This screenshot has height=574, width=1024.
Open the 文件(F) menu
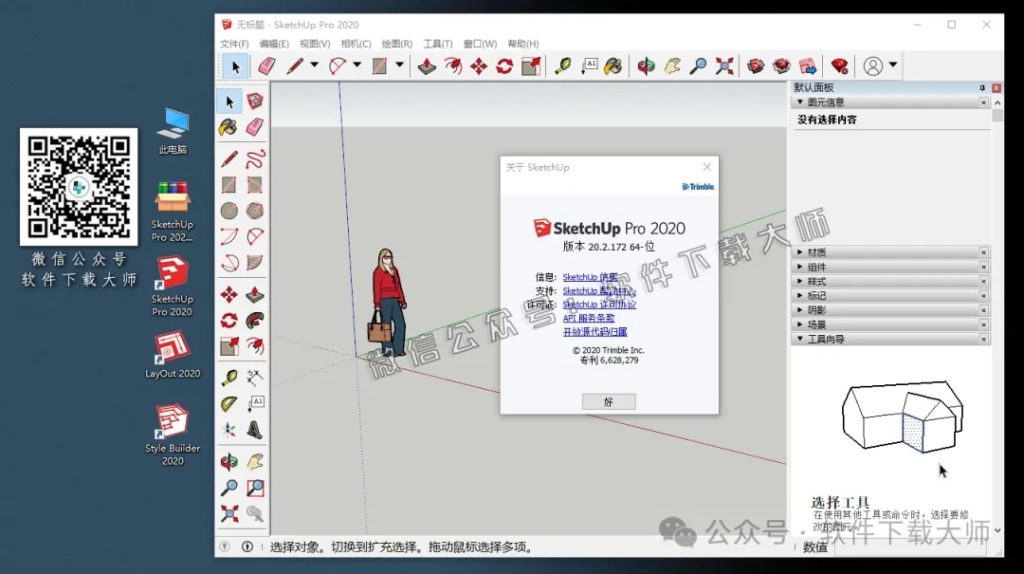(234, 44)
